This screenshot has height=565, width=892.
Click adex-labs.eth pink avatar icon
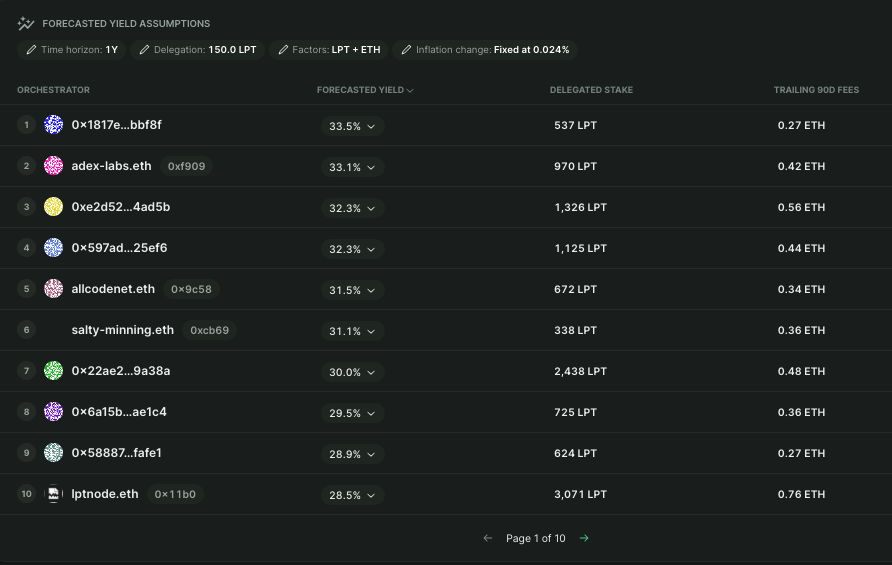click(53, 166)
